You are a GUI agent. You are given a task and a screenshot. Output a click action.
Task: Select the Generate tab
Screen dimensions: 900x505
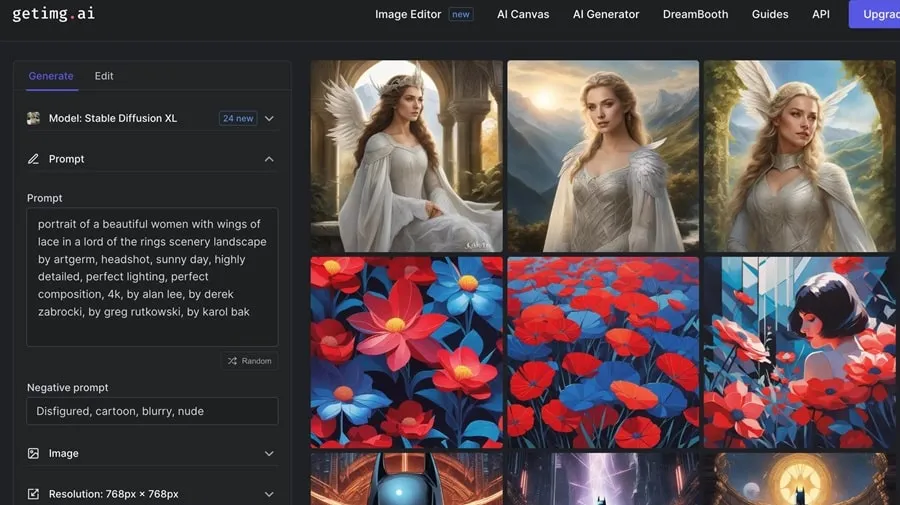coord(51,76)
